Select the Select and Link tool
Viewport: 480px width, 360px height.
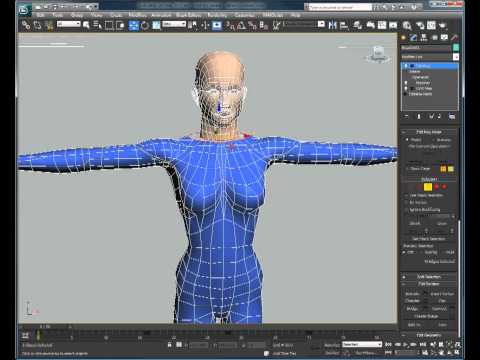(26, 25)
